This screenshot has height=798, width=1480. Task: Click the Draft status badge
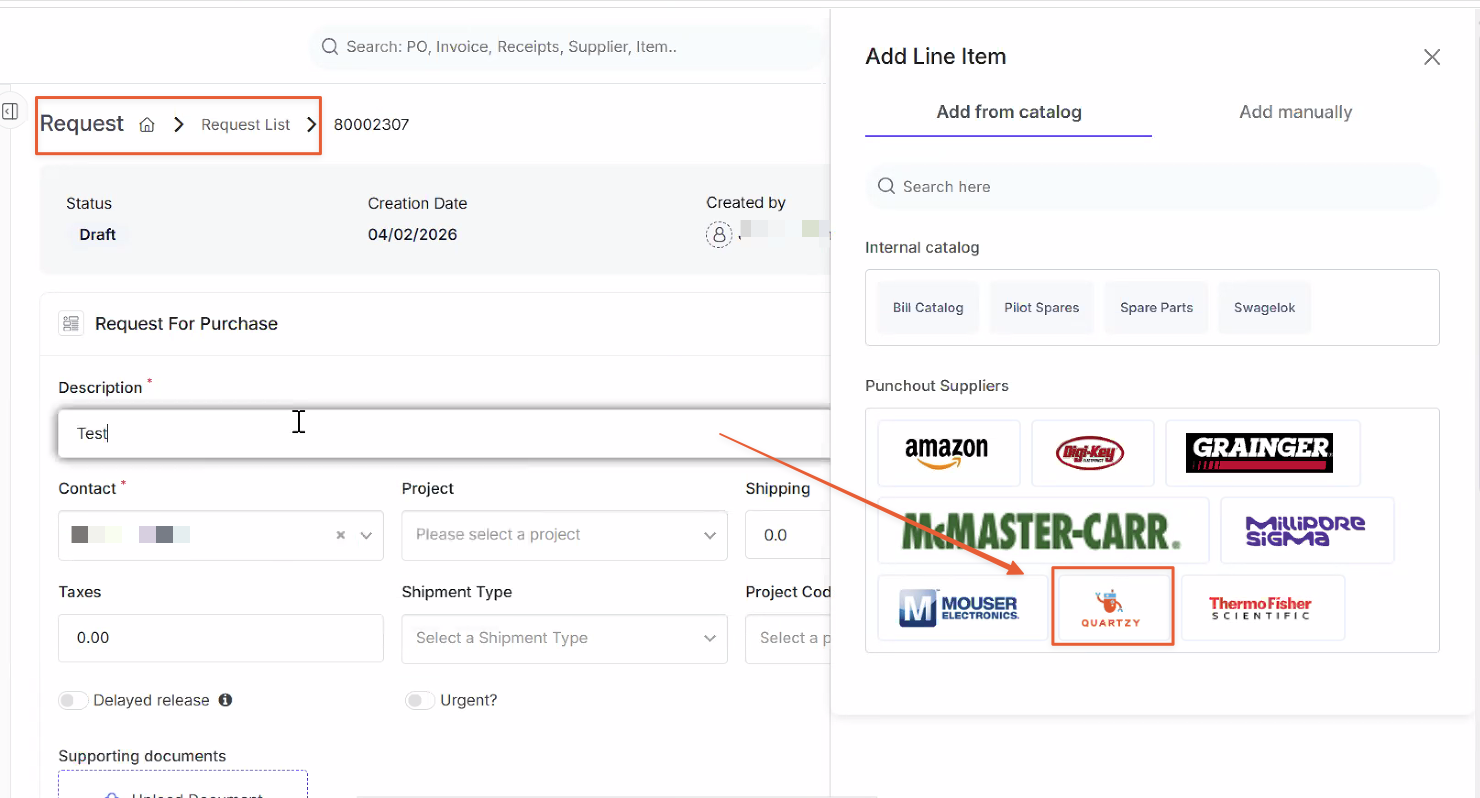[98, 235]
